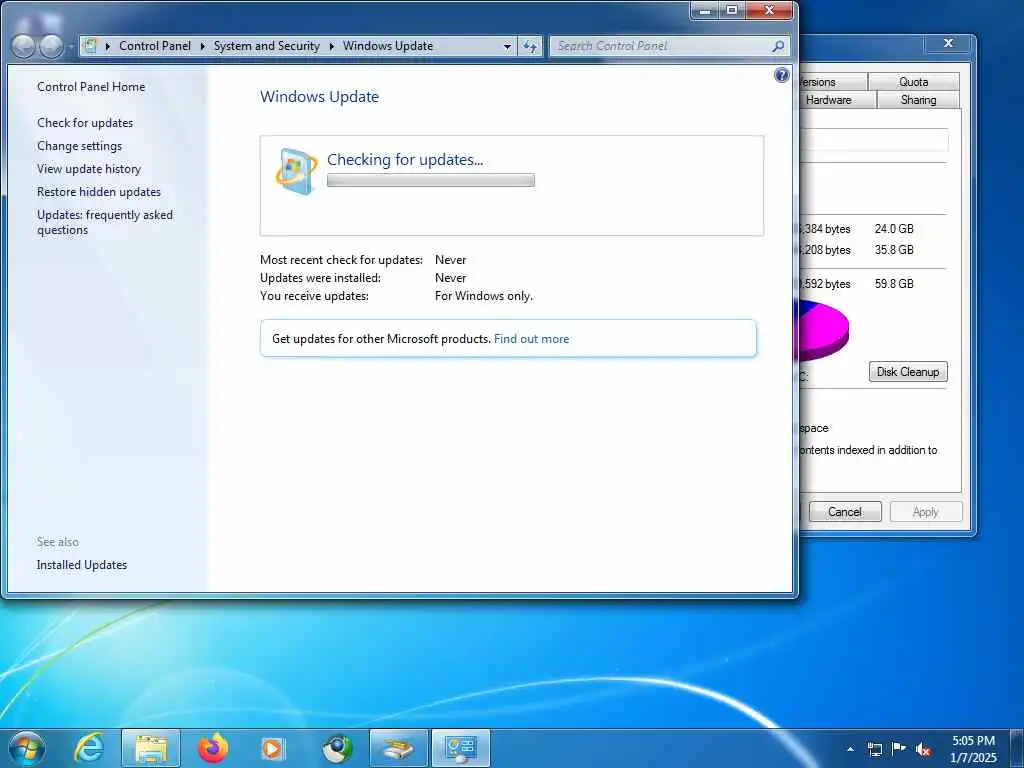Launch Internet Explorer from taskbar

[89, 748]
